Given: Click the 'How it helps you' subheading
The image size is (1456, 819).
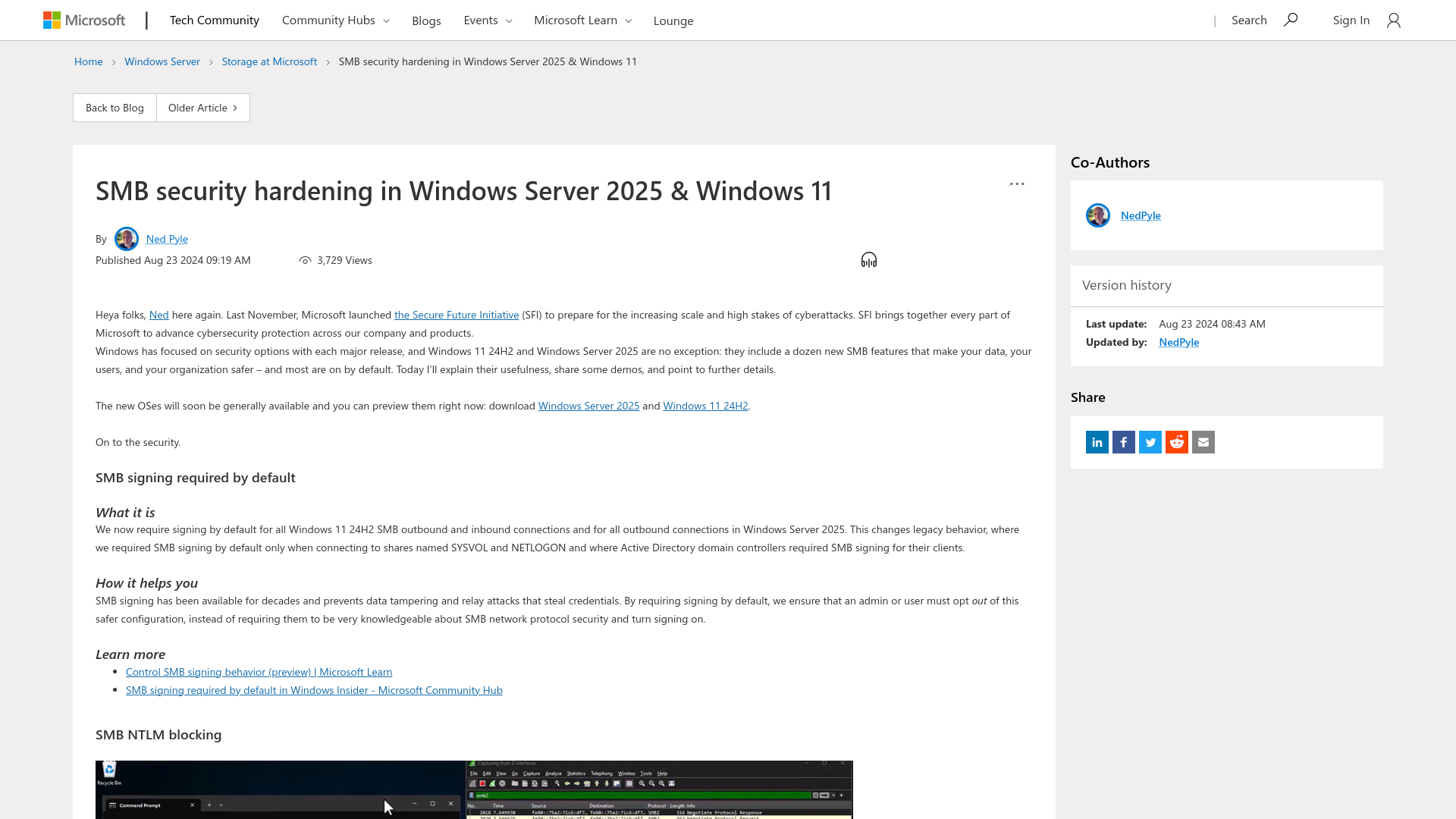Looking at the screenshot, I should [x=146, y=583].
